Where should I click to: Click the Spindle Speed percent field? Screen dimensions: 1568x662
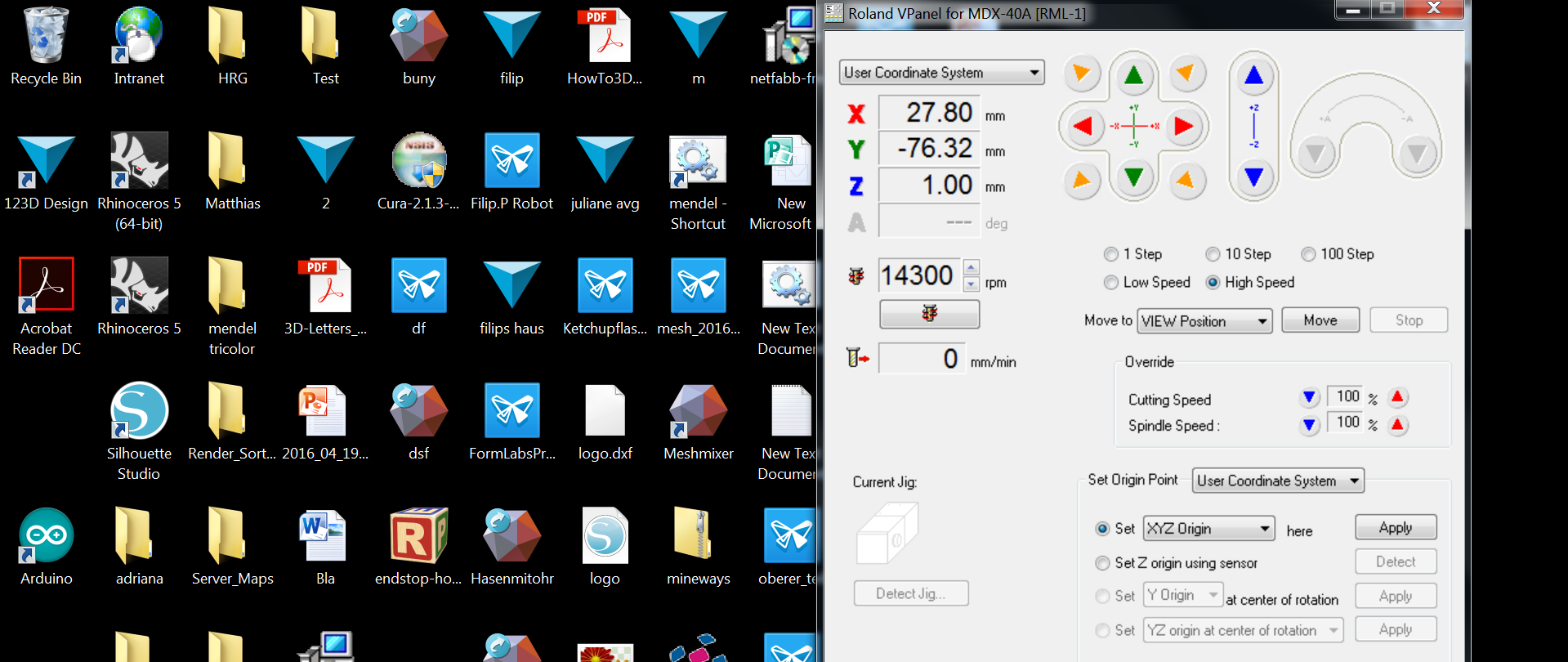click(1346, 423)
